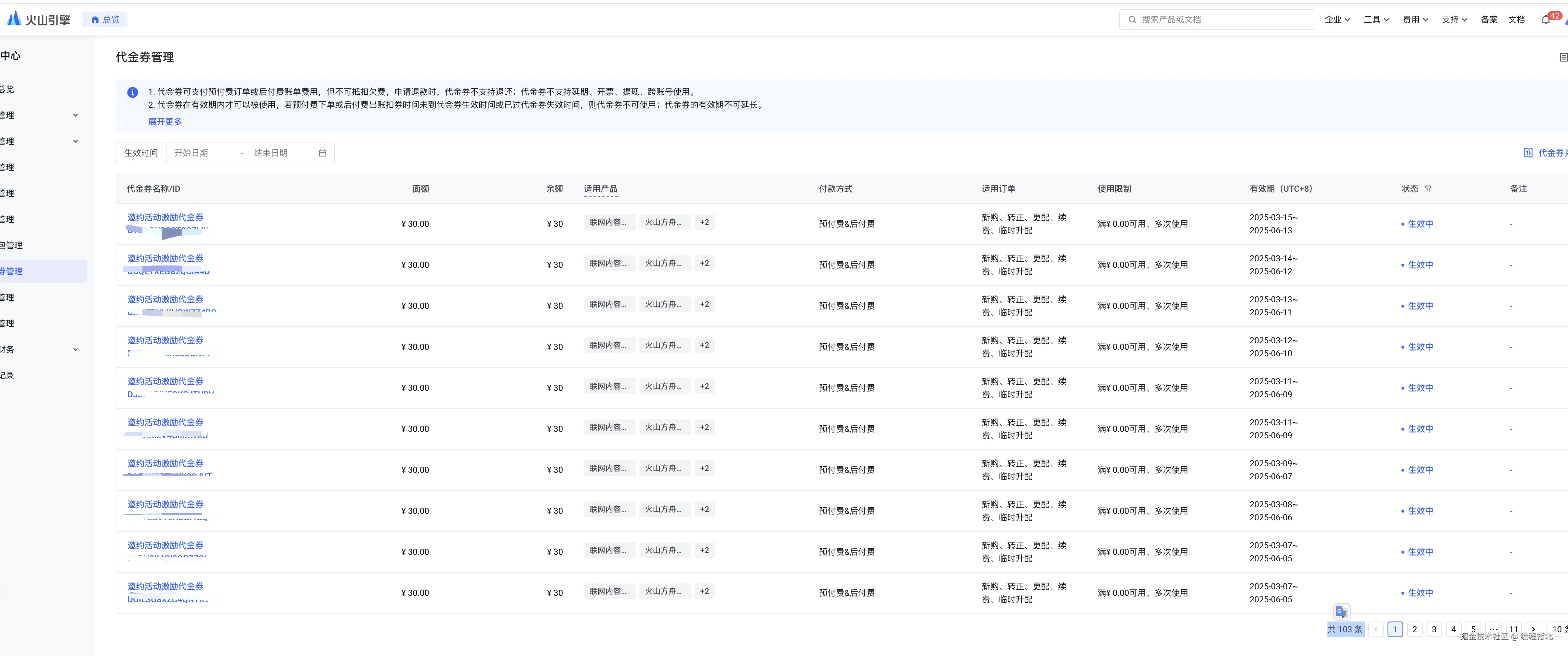Open the first 邀约活动激励代金券 link
The image size is (1568, 656).
click(165, 217)
